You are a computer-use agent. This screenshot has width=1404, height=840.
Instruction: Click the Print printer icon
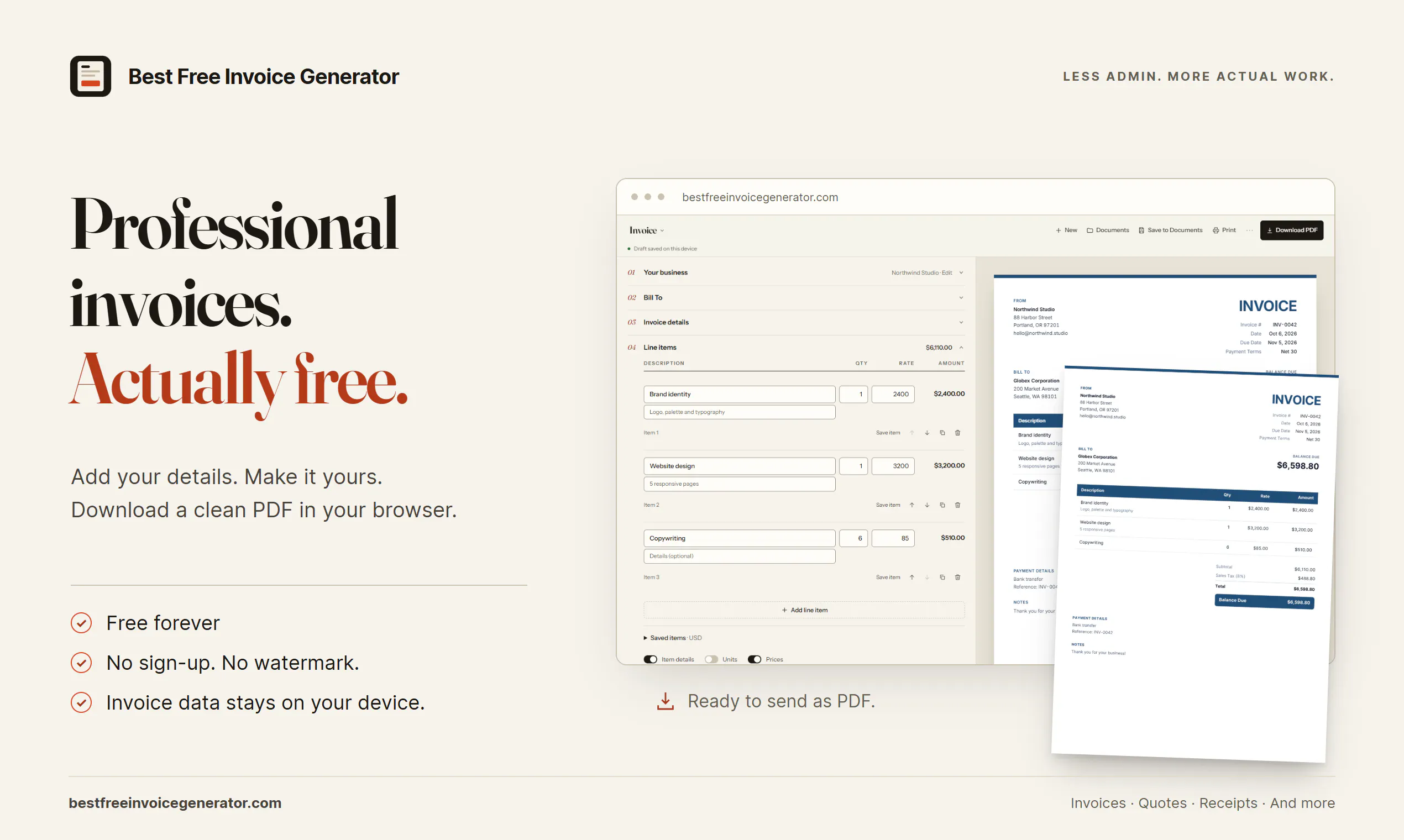[1216, 230]
